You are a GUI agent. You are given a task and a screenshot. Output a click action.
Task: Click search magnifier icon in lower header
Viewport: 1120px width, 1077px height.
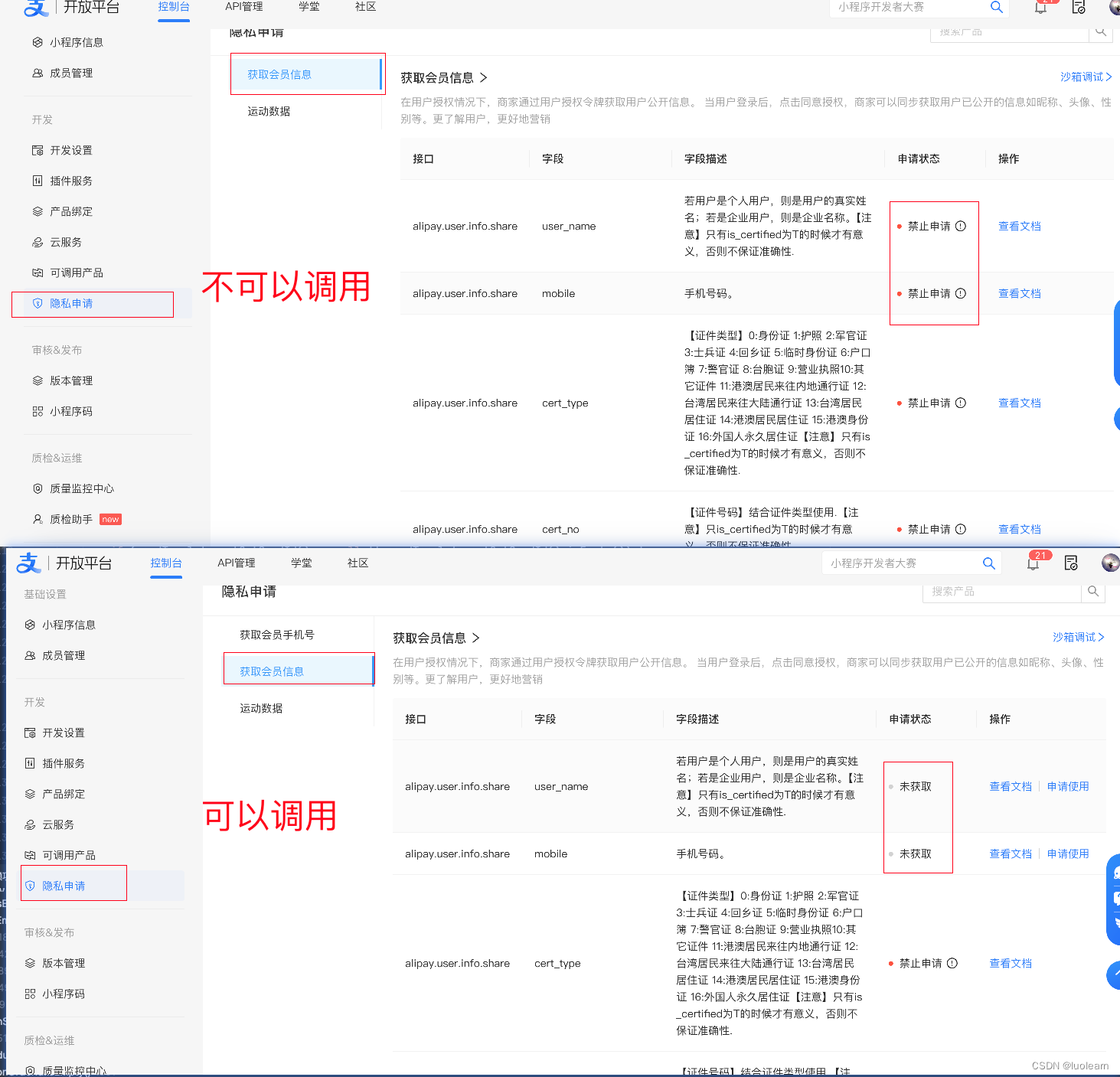tap(989, 563)
